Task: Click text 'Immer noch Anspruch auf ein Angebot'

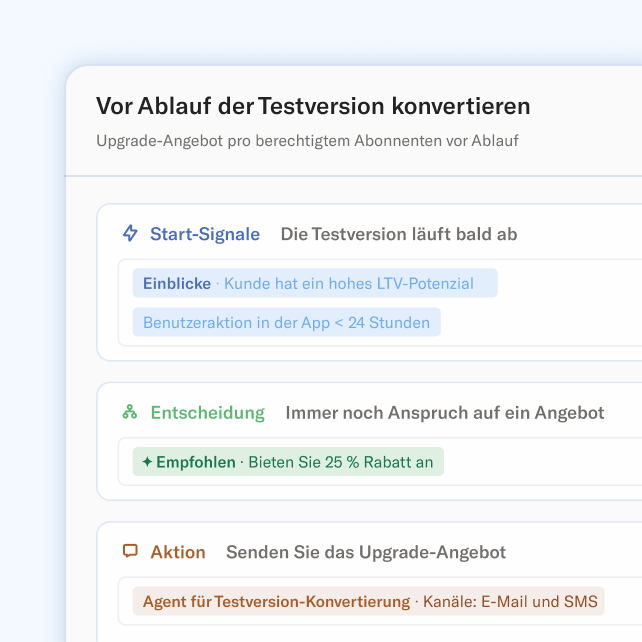Action: click(445, 413)
